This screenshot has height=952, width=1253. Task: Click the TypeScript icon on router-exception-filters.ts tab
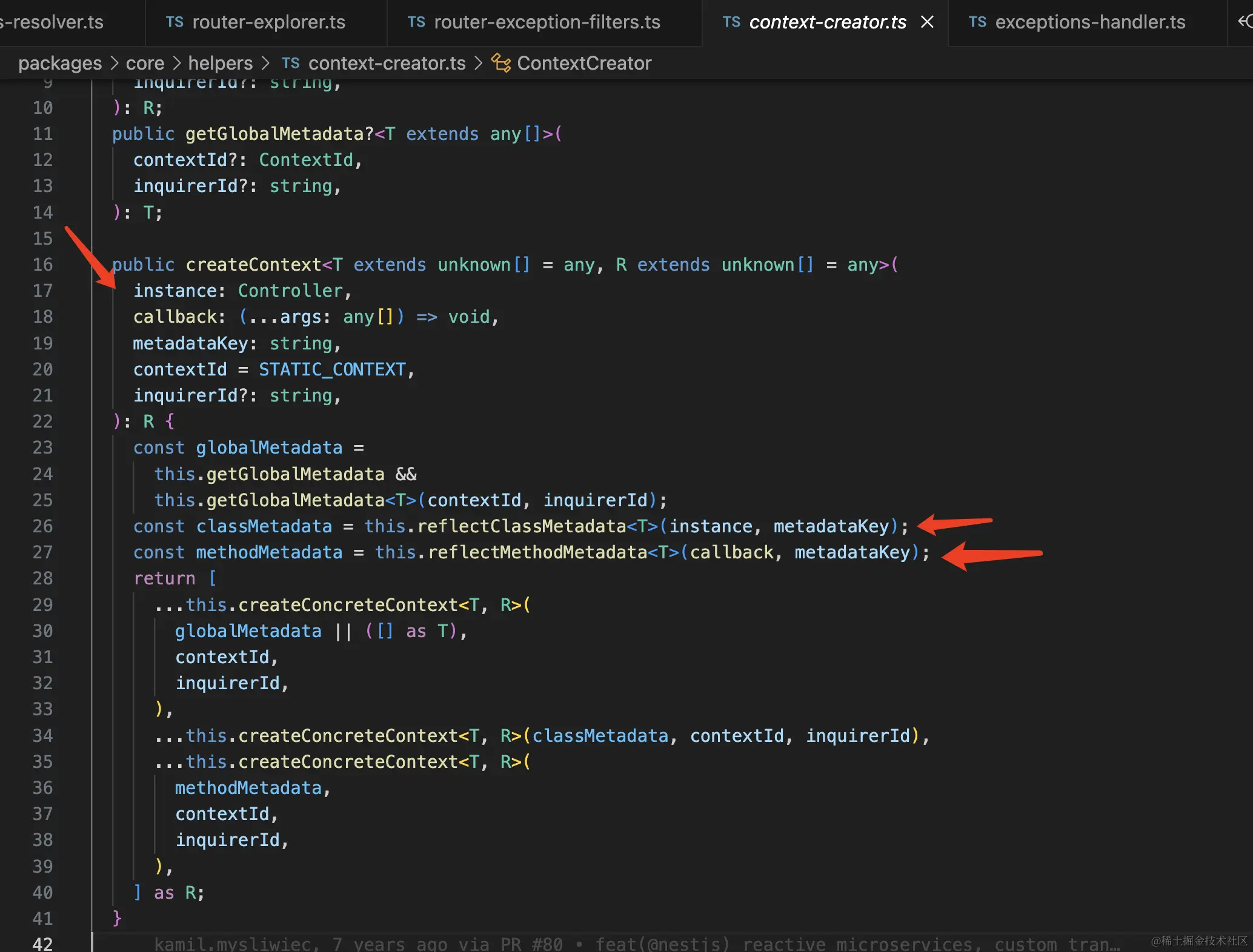click(416, 22)
